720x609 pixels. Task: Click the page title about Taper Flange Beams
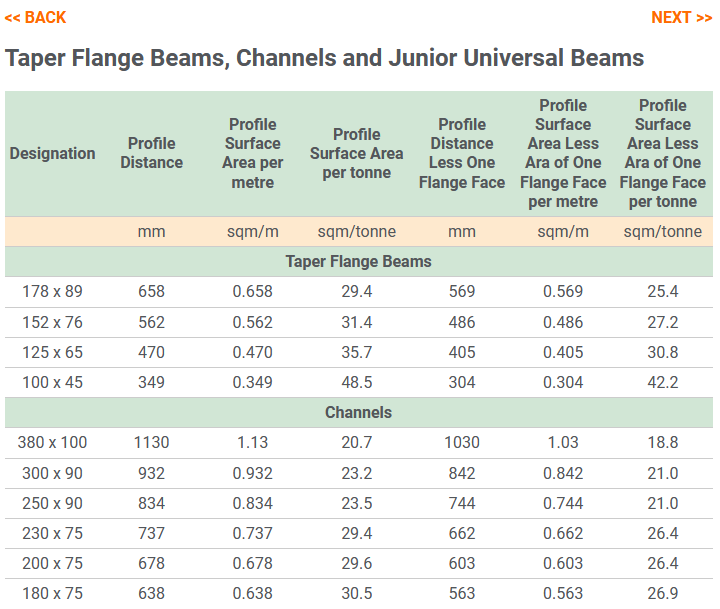324,58
